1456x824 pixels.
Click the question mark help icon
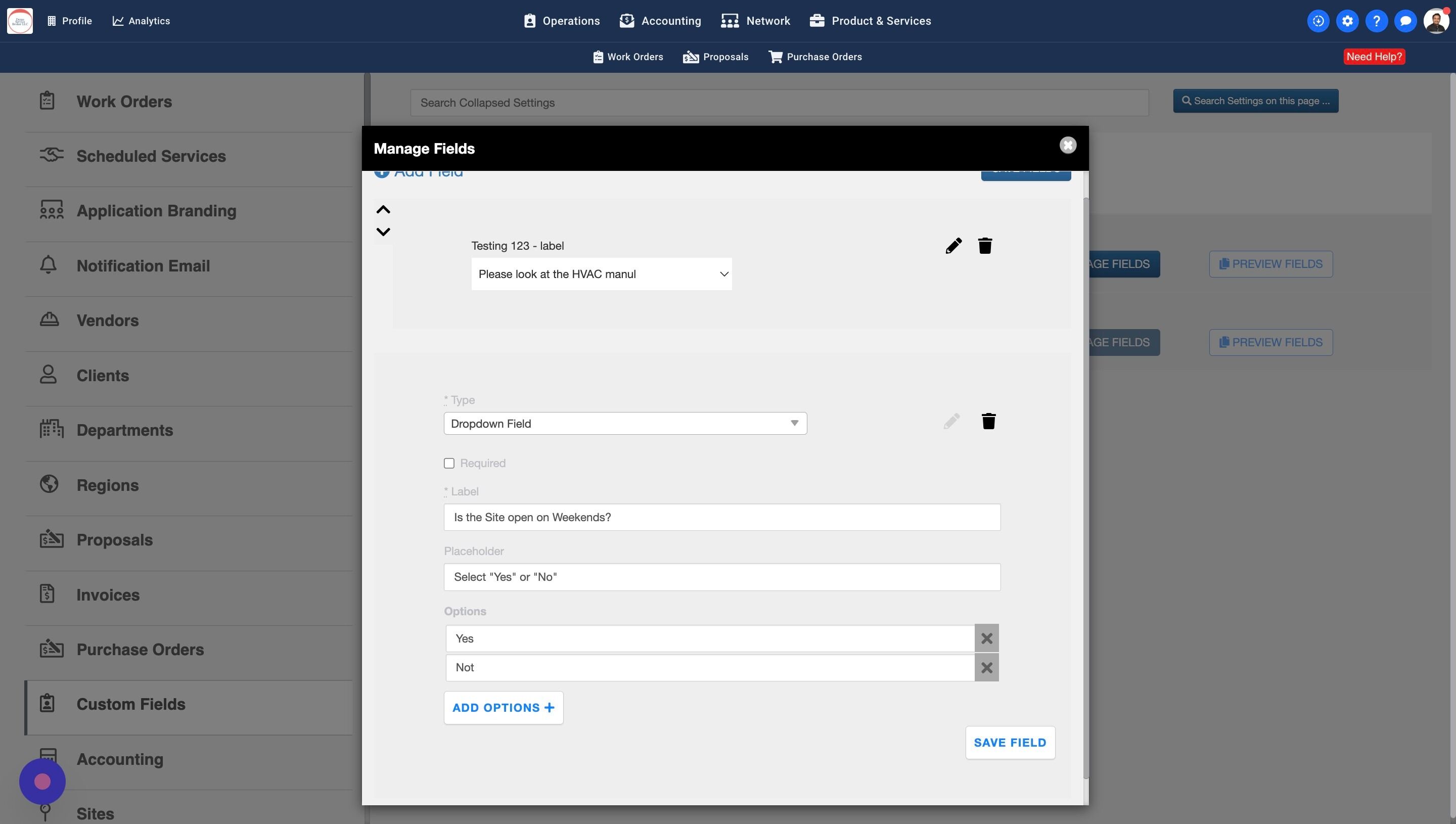click(1376, 21)
